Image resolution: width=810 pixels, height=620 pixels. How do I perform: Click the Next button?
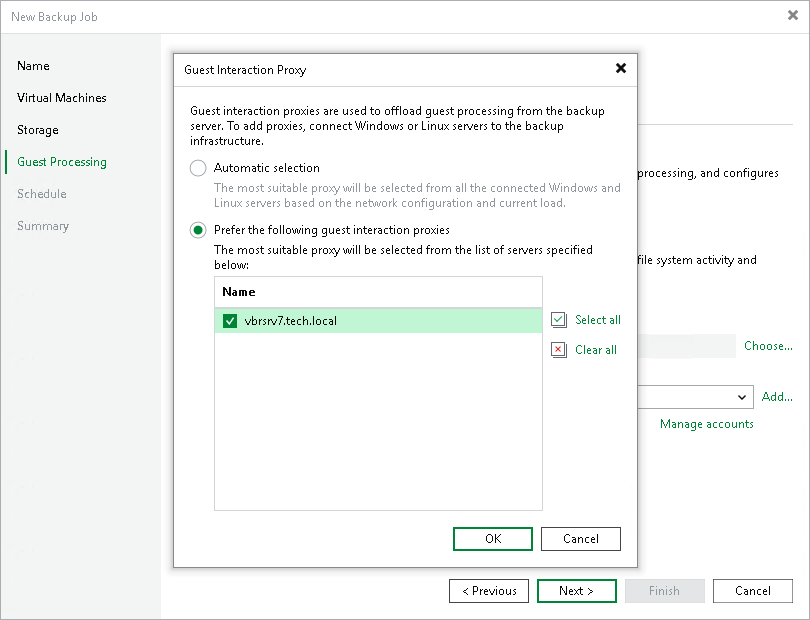577,591
